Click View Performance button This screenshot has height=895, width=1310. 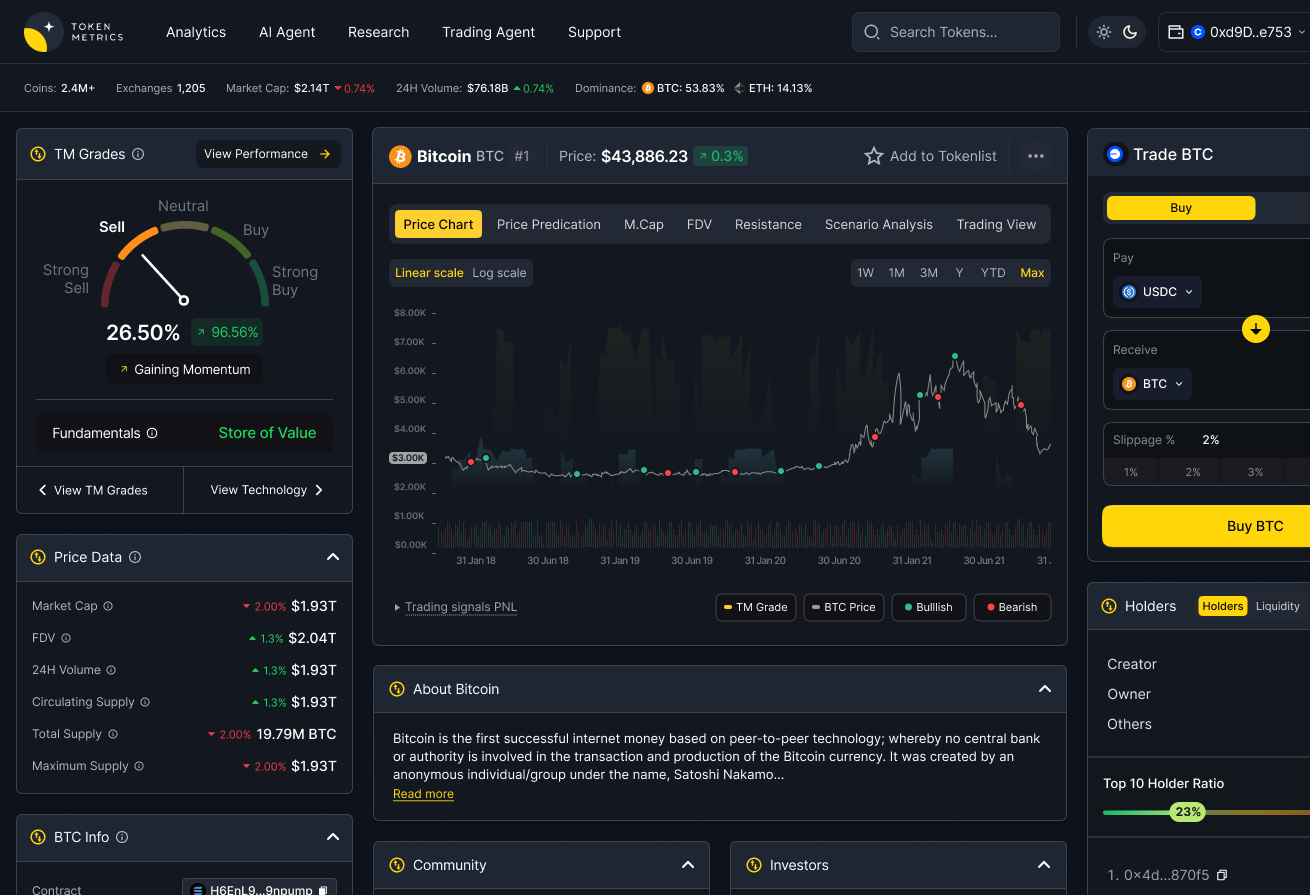tap(268, 154)
